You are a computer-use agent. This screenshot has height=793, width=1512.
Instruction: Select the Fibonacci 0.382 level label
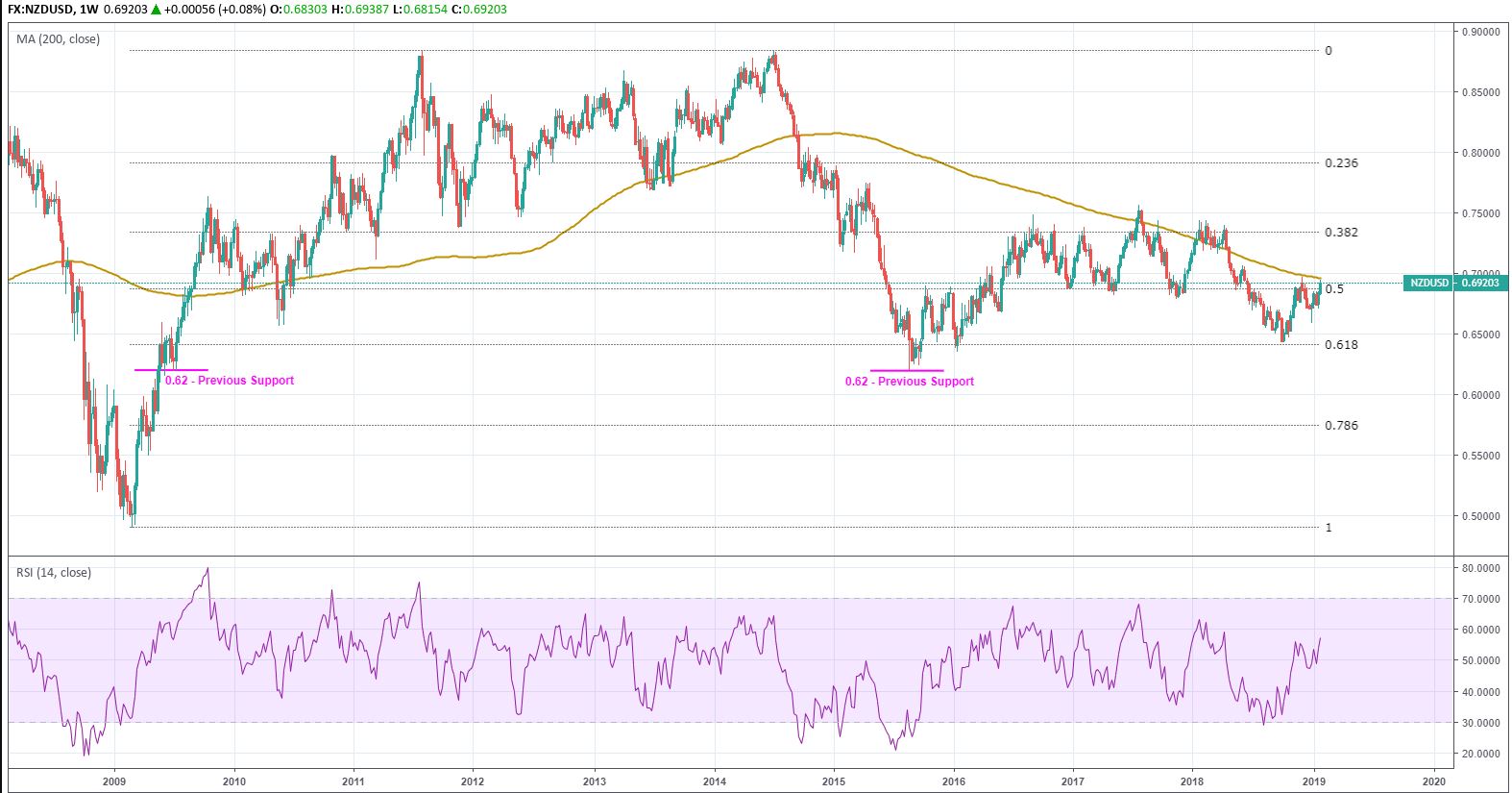(1341, 233)
